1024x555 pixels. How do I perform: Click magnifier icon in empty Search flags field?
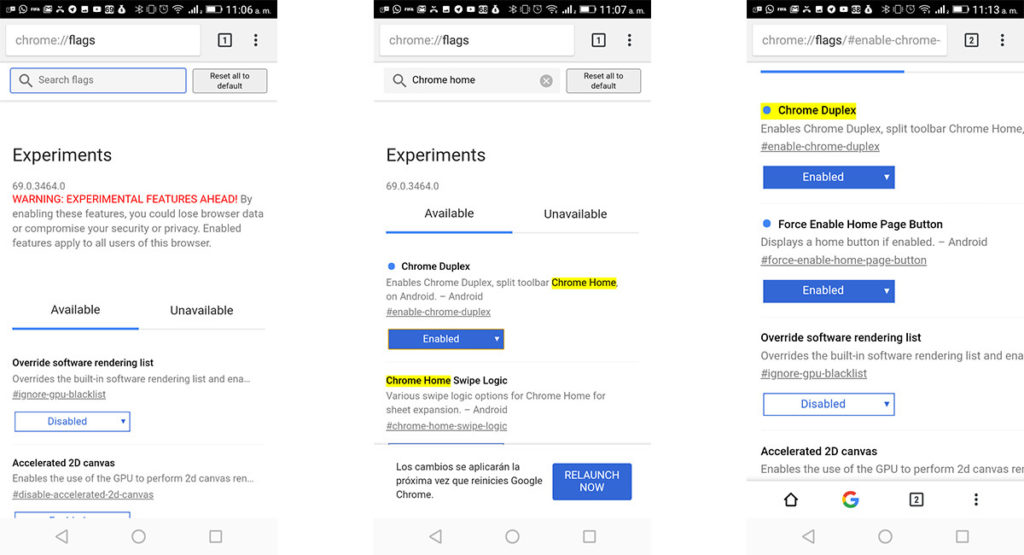point(26,81)
